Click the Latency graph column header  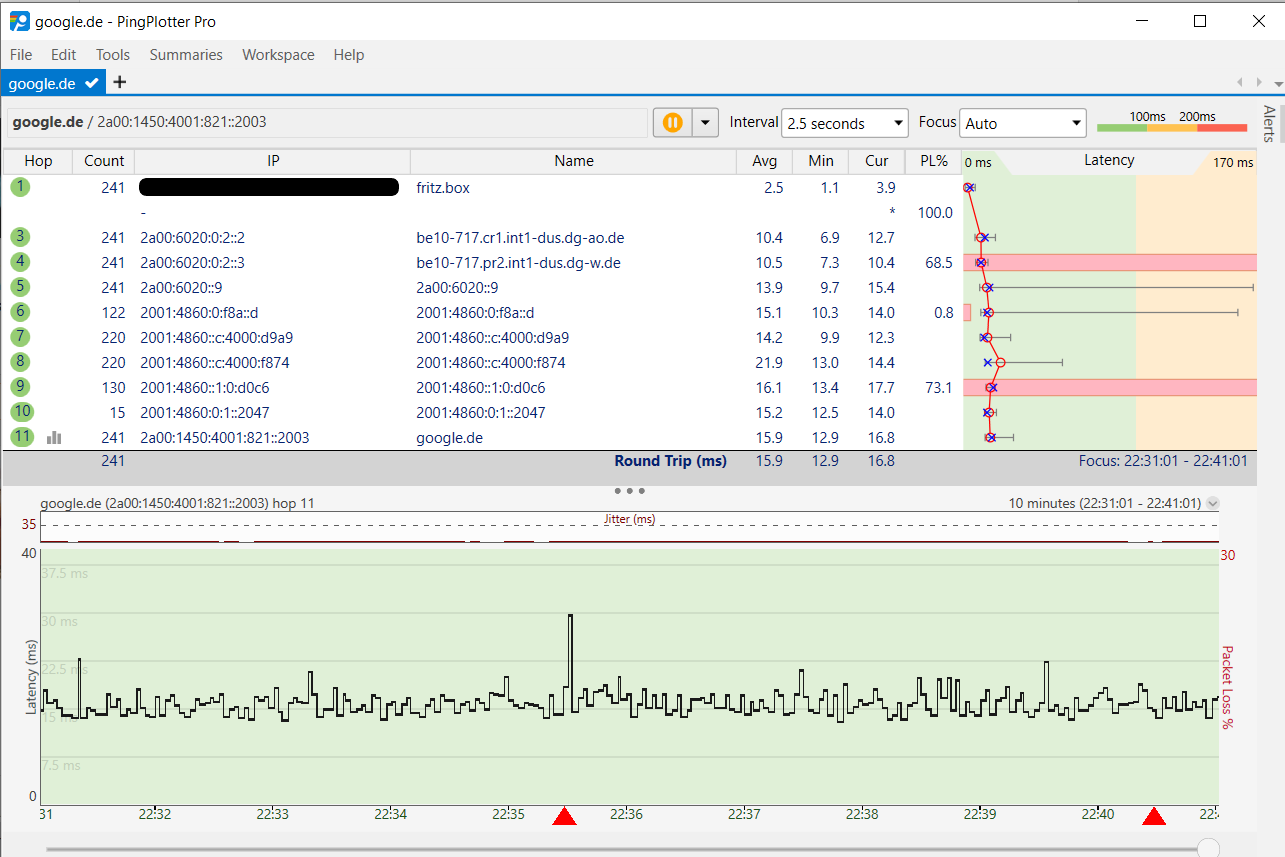[1109, 161]
